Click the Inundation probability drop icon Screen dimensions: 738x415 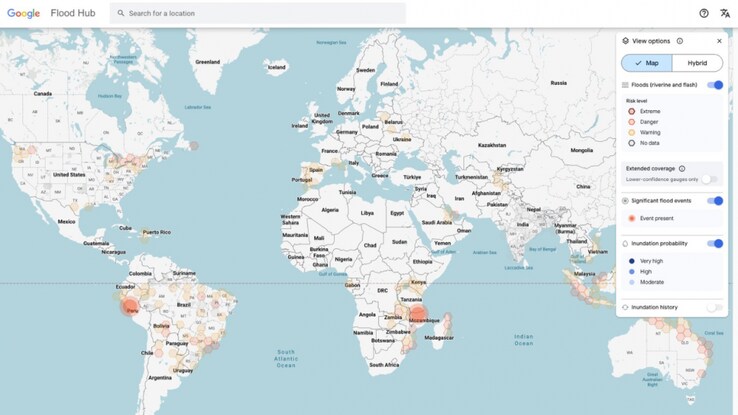click(x=626, y=243)
